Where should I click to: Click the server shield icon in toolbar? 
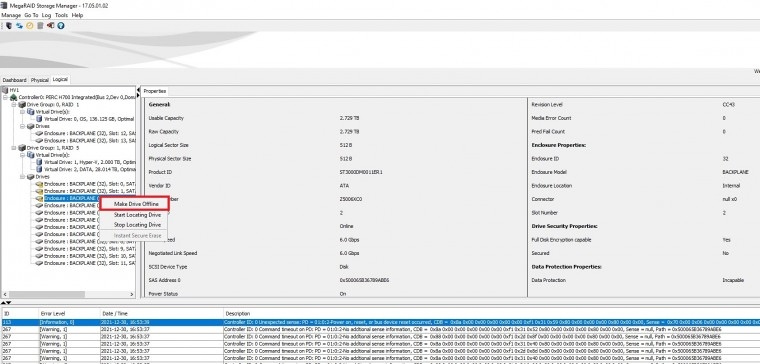coord(8,26)
